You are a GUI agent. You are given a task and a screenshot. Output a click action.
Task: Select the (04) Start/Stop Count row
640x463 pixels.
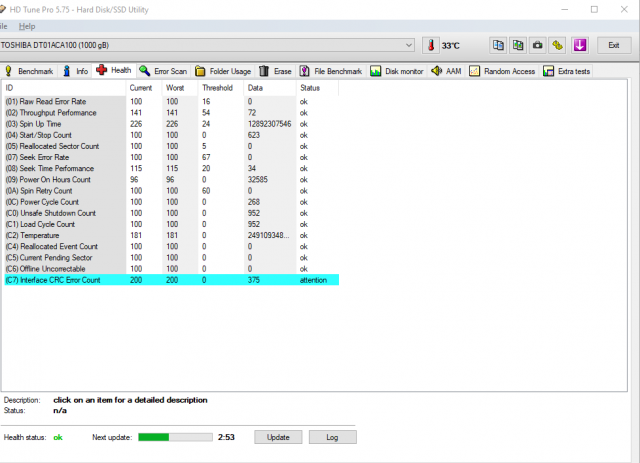click(x=171, y=135)
